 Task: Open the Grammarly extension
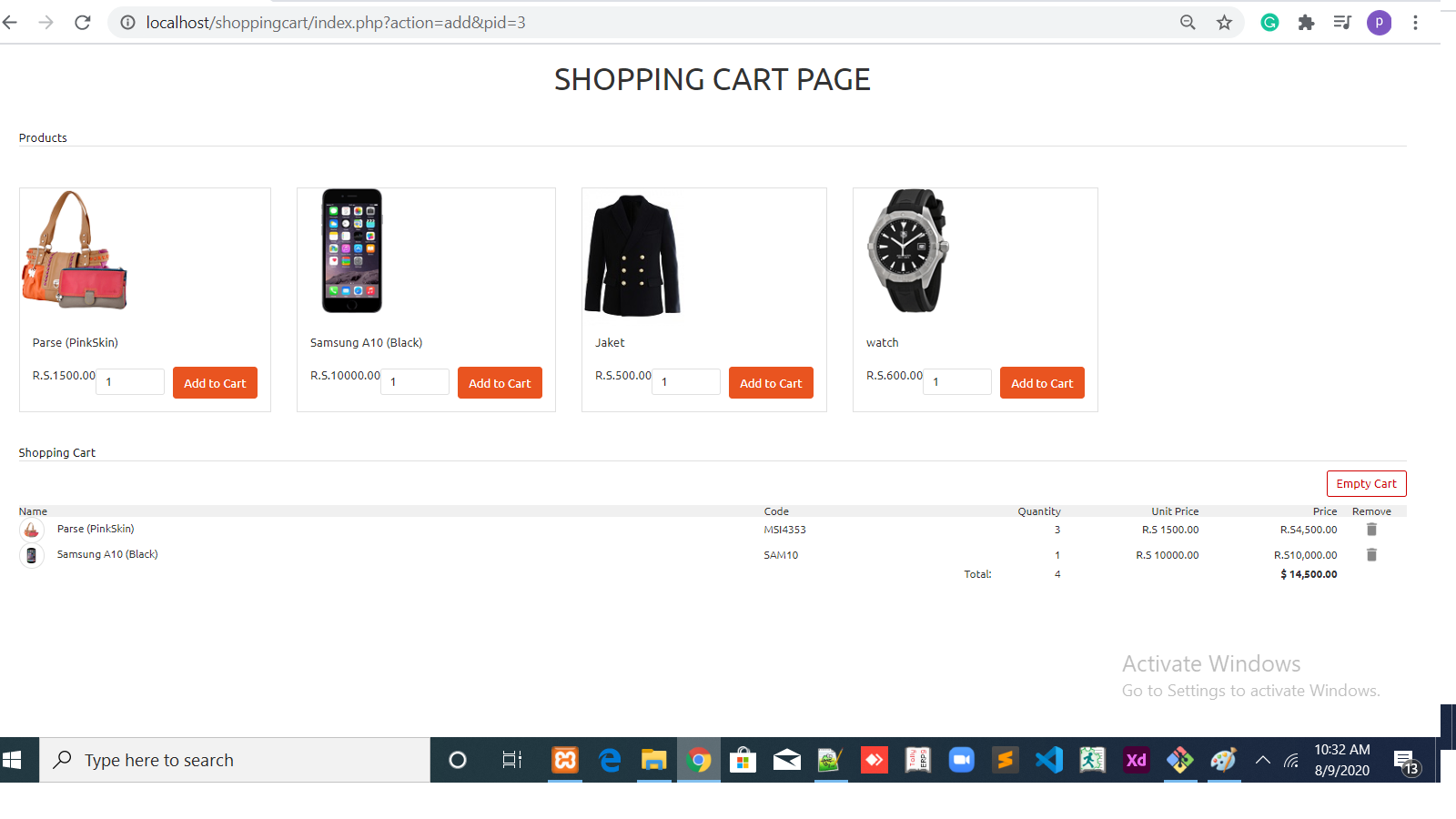1269,22
